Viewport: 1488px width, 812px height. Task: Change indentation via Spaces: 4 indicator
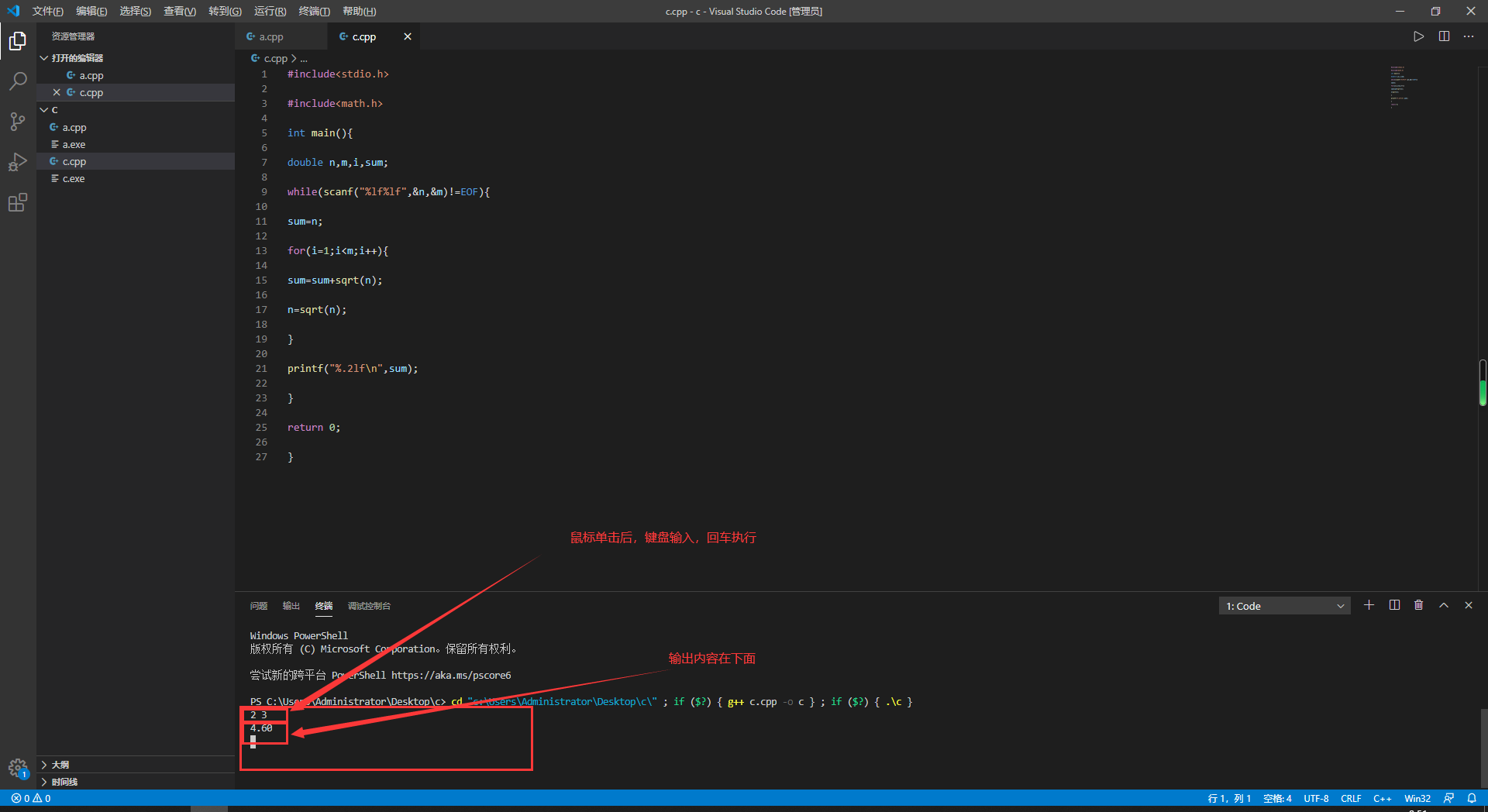pyautogui.click(x=1277, y=798)
